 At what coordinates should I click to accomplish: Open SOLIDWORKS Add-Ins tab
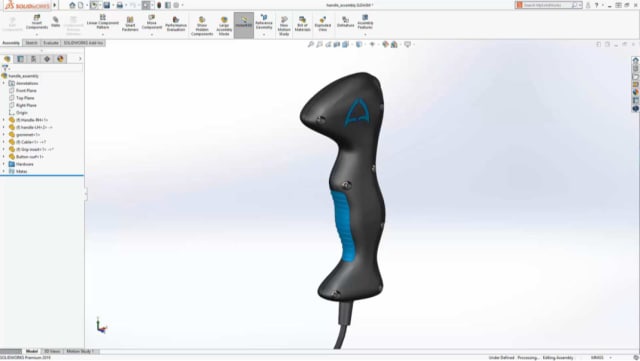pos(83,43)
